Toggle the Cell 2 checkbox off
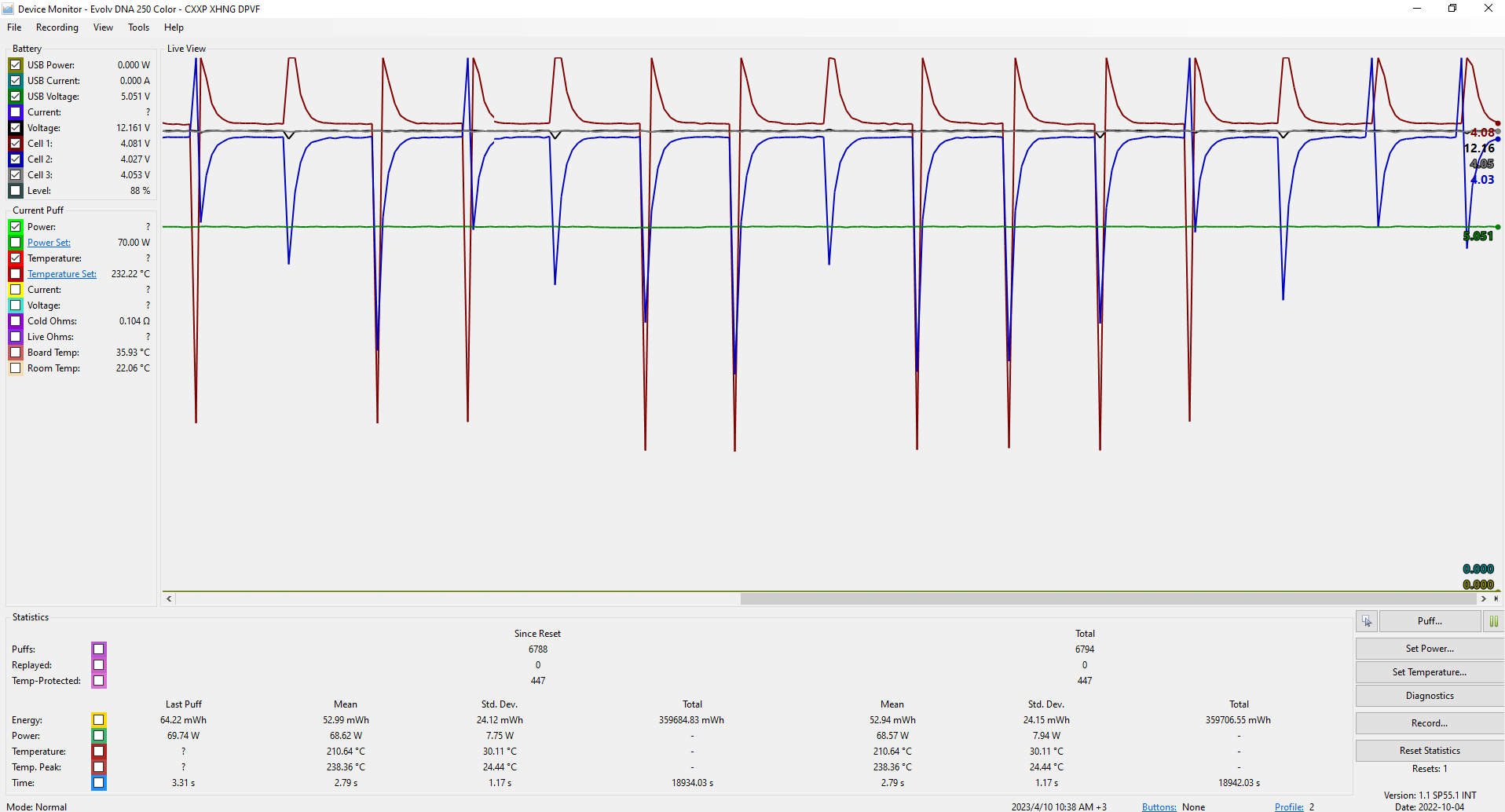Viewport: 1505px width, 812px height. point(16,159)
